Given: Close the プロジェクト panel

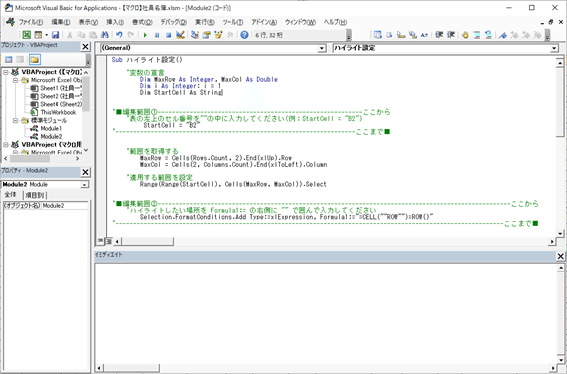Looking at the screenshot, I should [85, 47].
